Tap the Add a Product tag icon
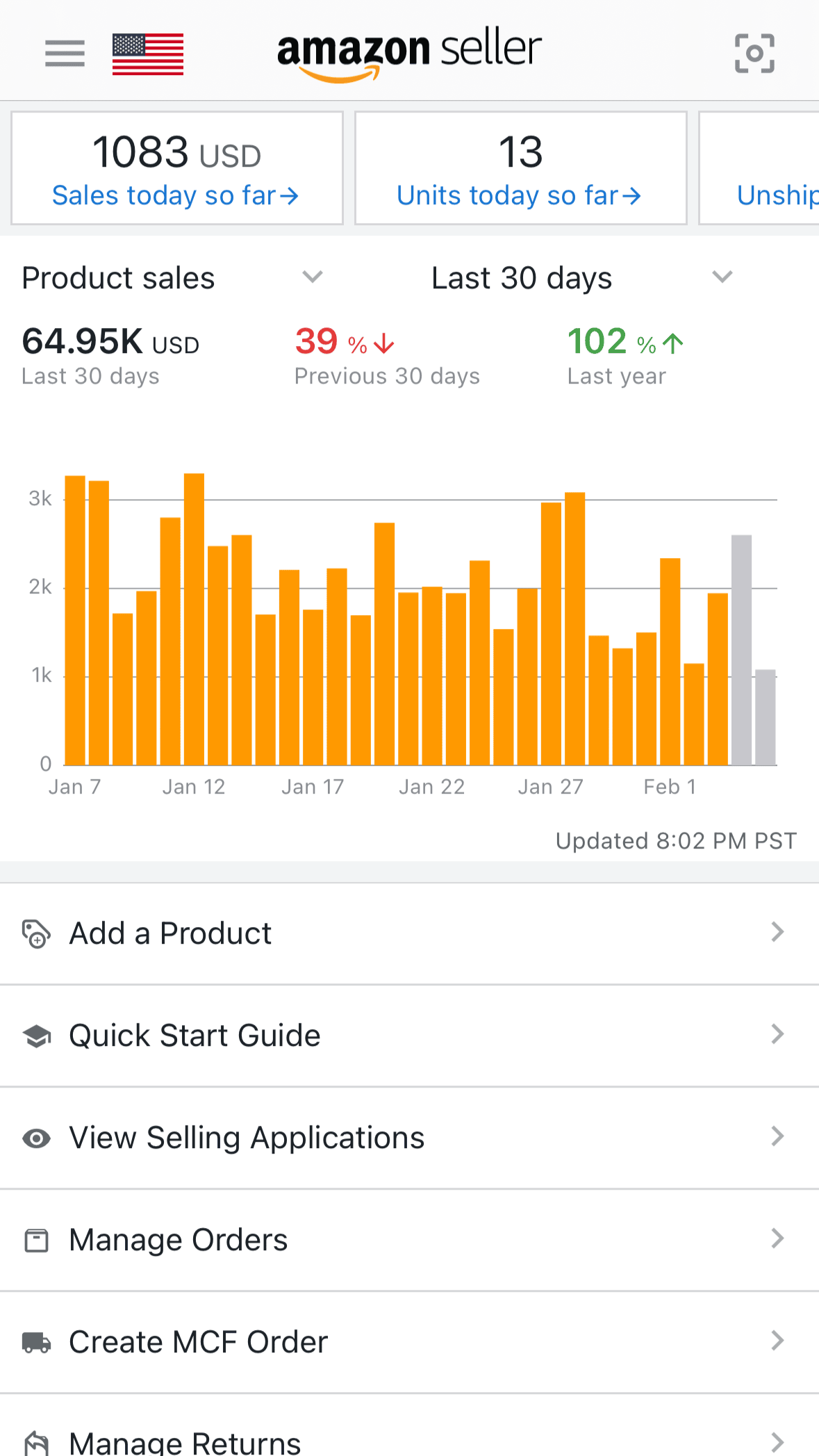 tap(36, 933)
